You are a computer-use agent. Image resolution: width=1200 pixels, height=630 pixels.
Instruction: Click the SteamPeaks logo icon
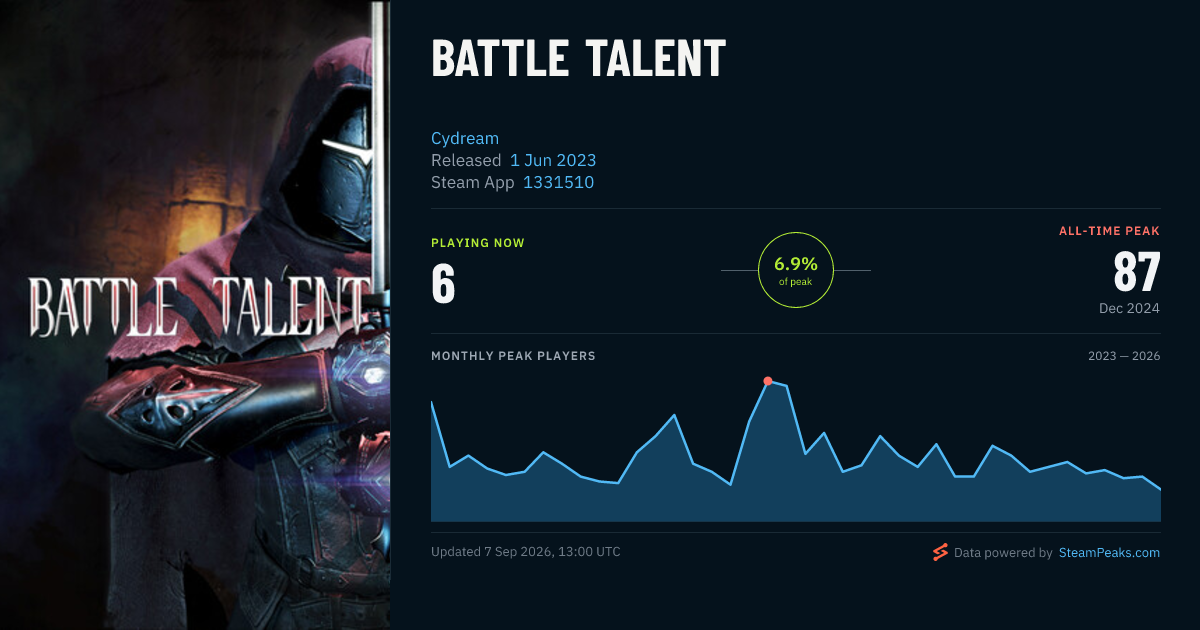pos(940,552)
